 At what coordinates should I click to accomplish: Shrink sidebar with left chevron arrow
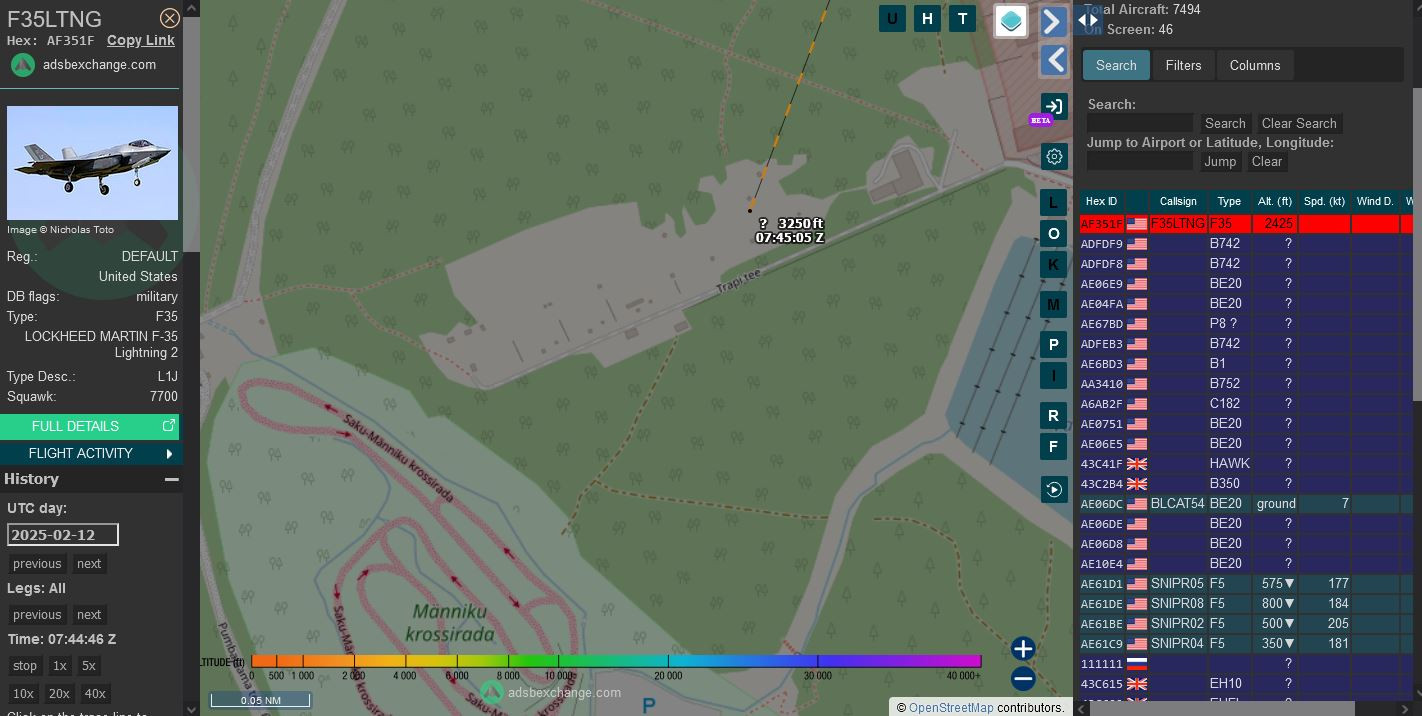click(x=1053, y=60)
